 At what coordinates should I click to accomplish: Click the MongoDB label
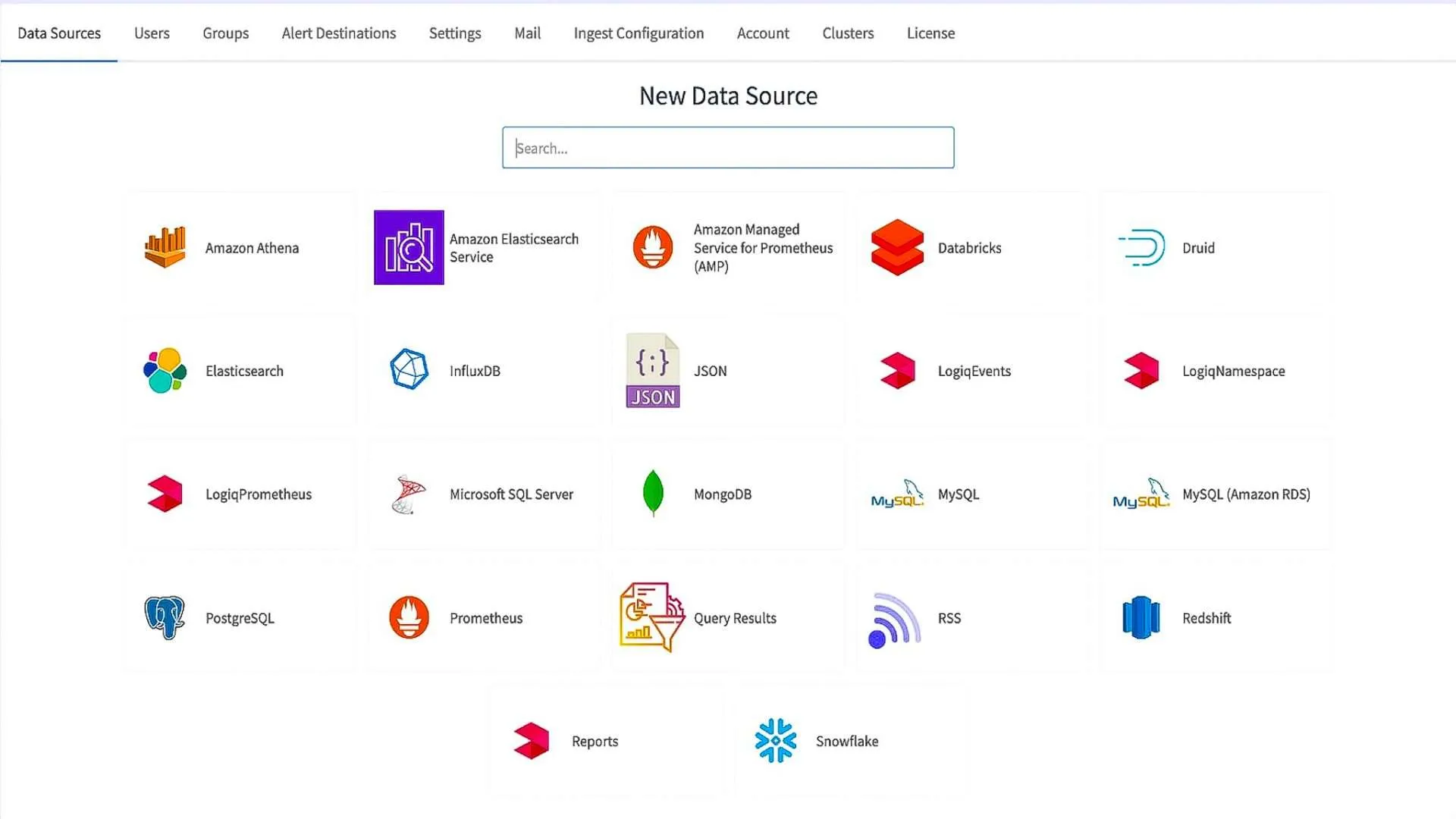pyautogui.click(x=722, y=494)
